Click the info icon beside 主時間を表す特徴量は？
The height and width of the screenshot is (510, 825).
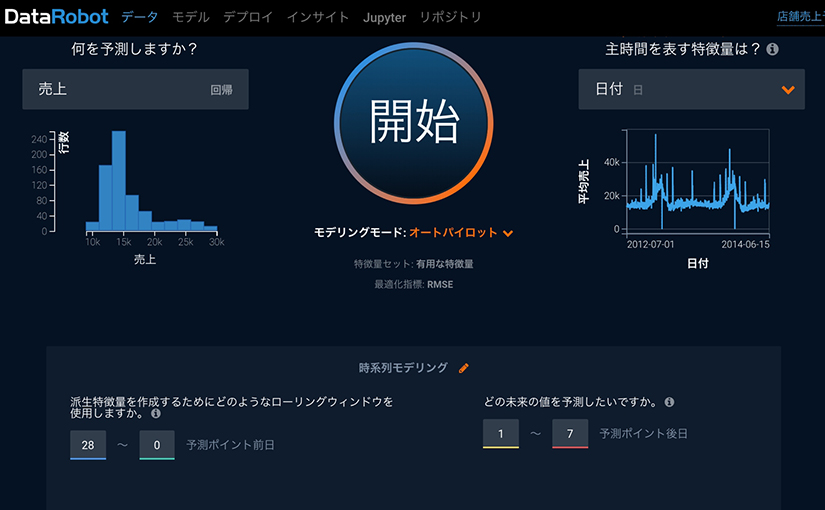[x=772, y=49]
